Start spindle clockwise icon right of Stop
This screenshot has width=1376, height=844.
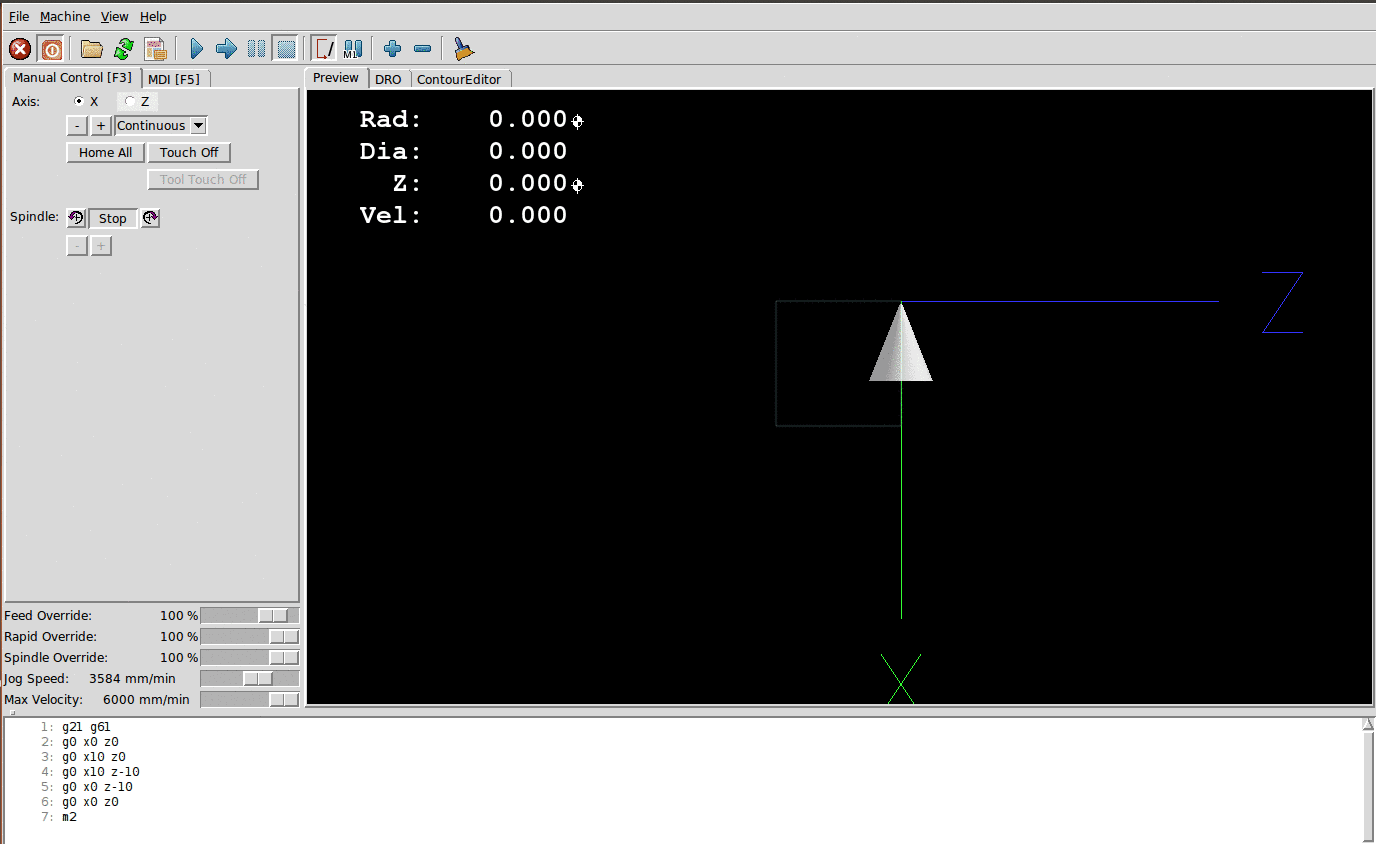pyautogui.click(x=150, y=218)
